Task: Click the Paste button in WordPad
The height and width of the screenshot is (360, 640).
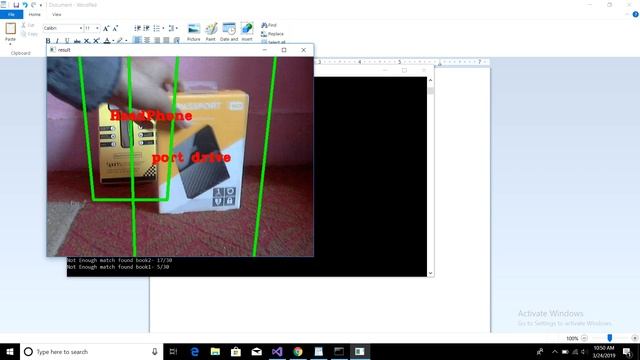Action: [11, 32]
